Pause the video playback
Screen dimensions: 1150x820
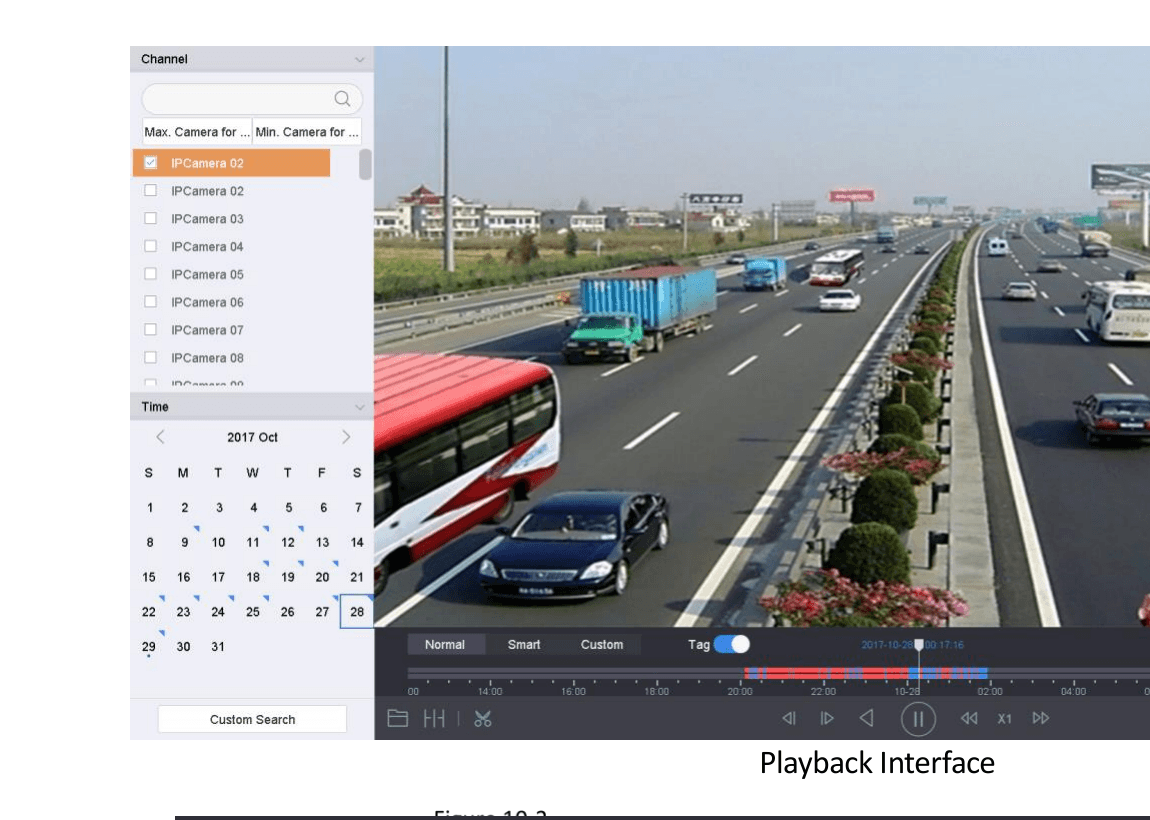click(918, 719)
